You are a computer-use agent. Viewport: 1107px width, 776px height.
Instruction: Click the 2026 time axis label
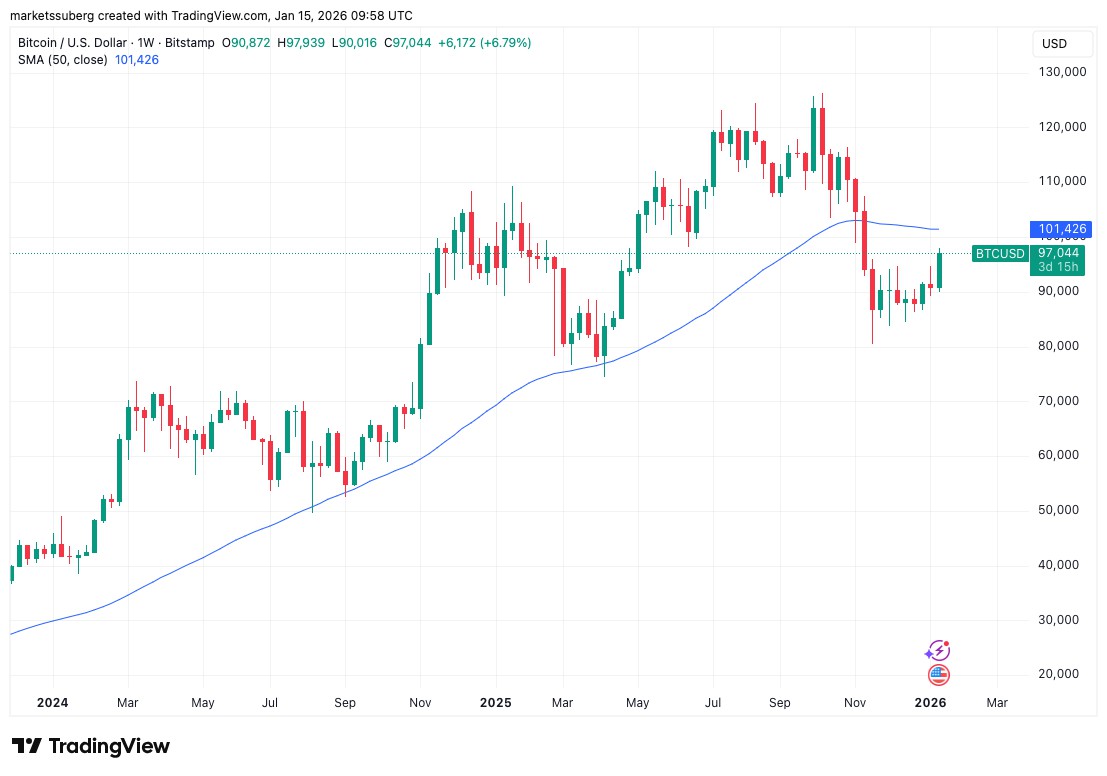pyautogui.click(x=931, y=703)
